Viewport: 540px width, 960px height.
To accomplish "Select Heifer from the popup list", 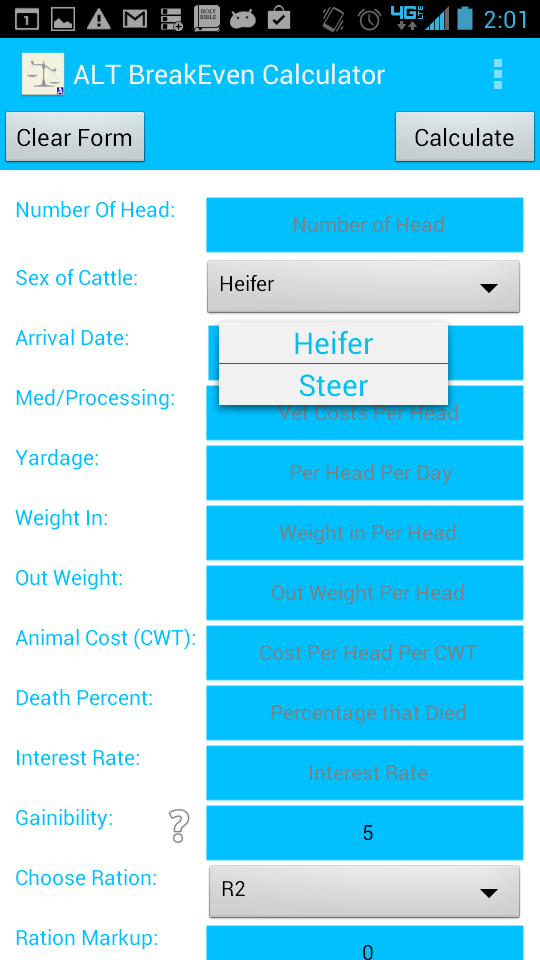I will tap(333, 343).
